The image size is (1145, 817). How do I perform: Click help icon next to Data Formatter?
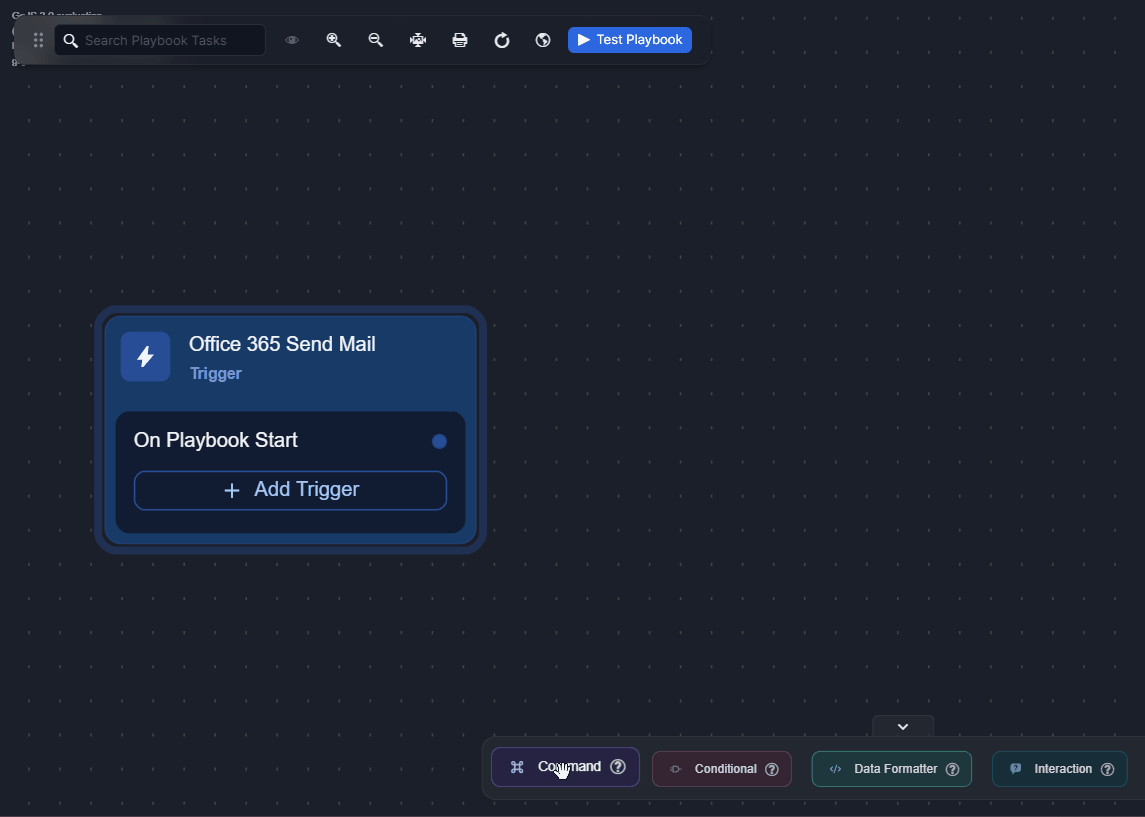pyautogui.click(x=952, y=769)
